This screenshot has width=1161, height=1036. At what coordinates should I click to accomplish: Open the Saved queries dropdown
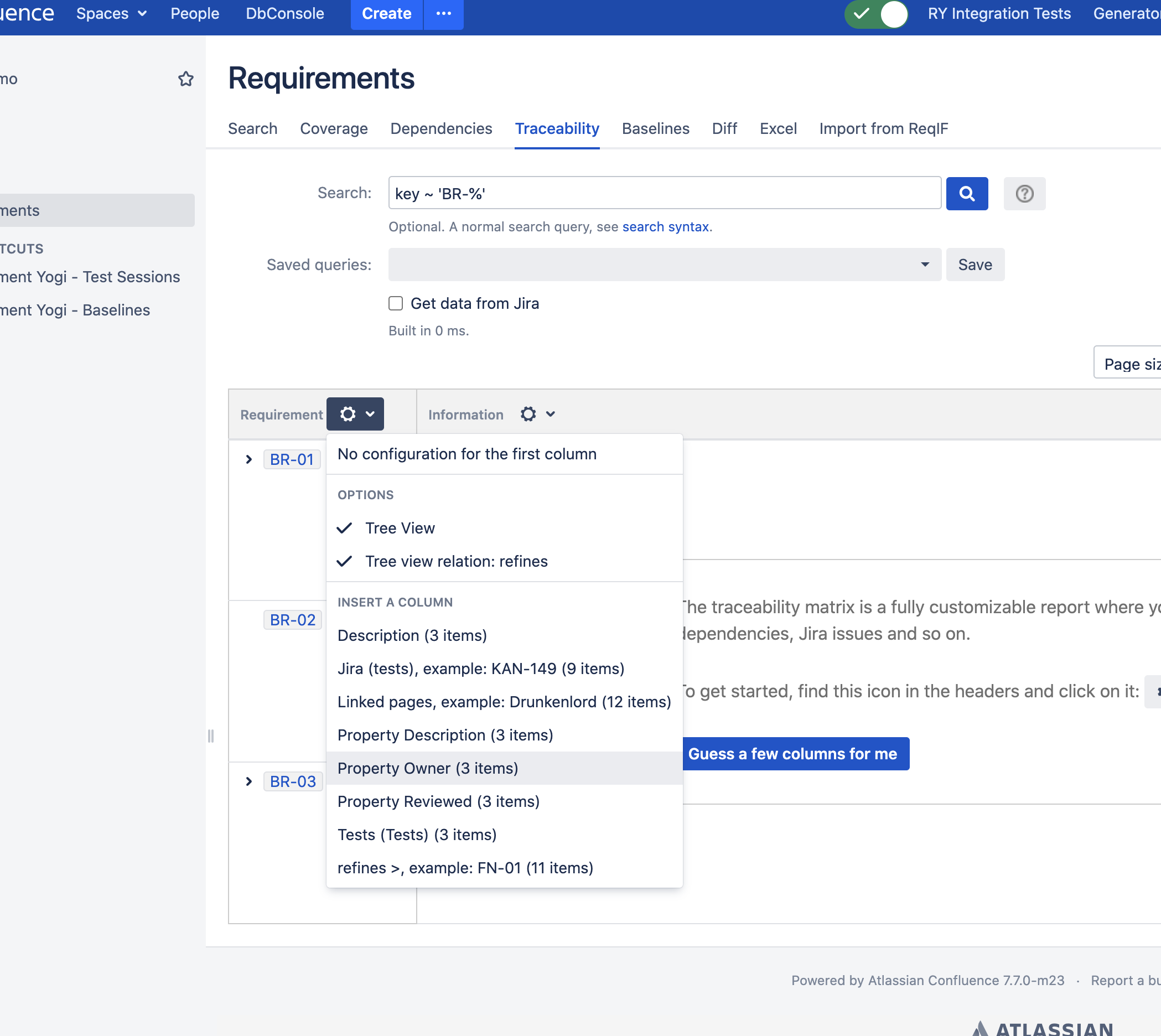[664, 264]
